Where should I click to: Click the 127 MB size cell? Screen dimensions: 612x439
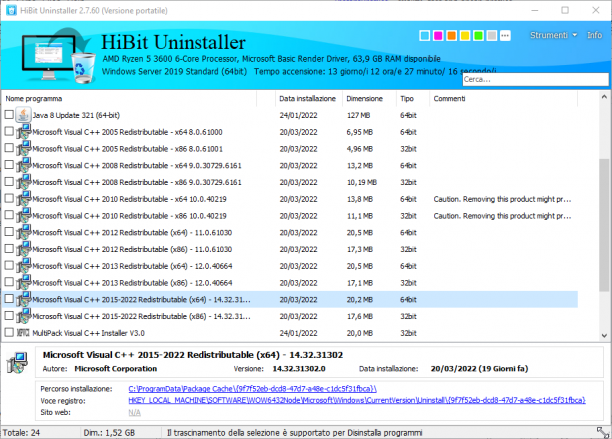click(x=358, y=115)
